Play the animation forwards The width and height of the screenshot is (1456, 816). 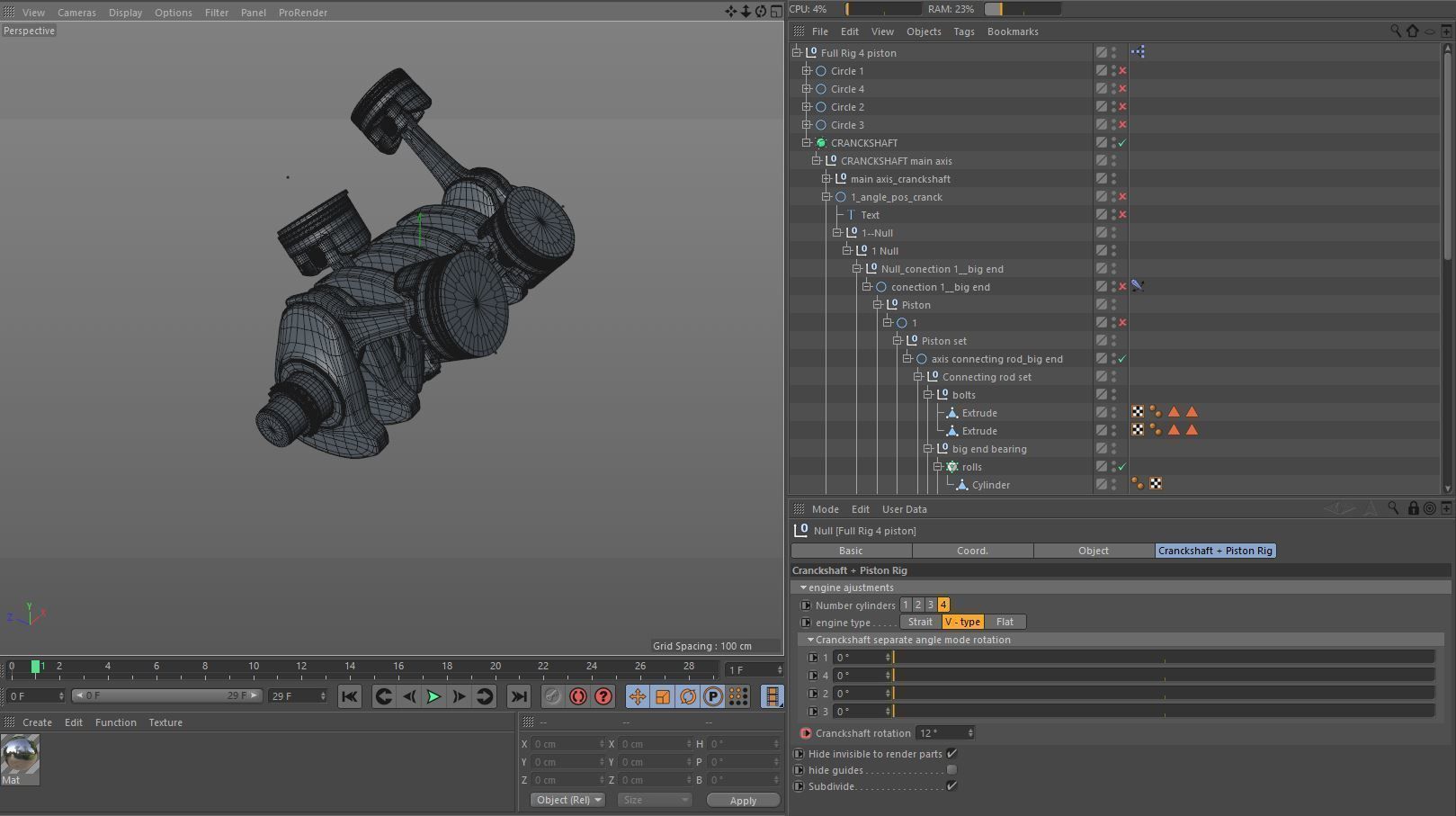[x=433, y=696]
